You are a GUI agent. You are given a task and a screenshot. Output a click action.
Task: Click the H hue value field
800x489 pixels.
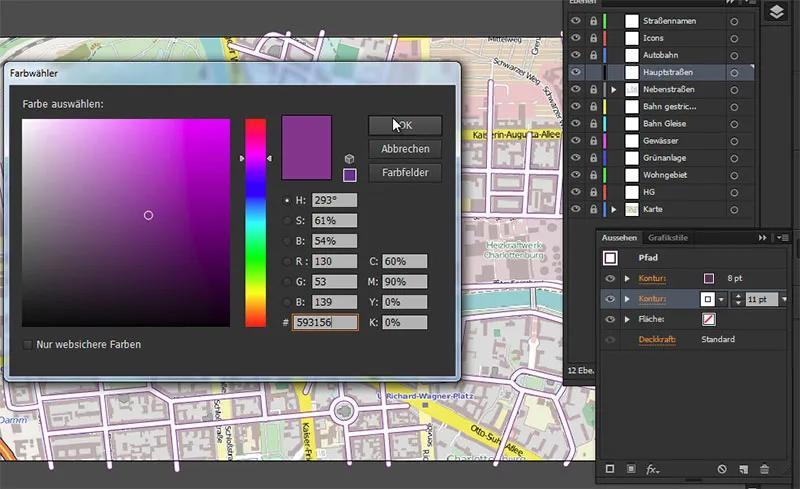coord(334,200)
